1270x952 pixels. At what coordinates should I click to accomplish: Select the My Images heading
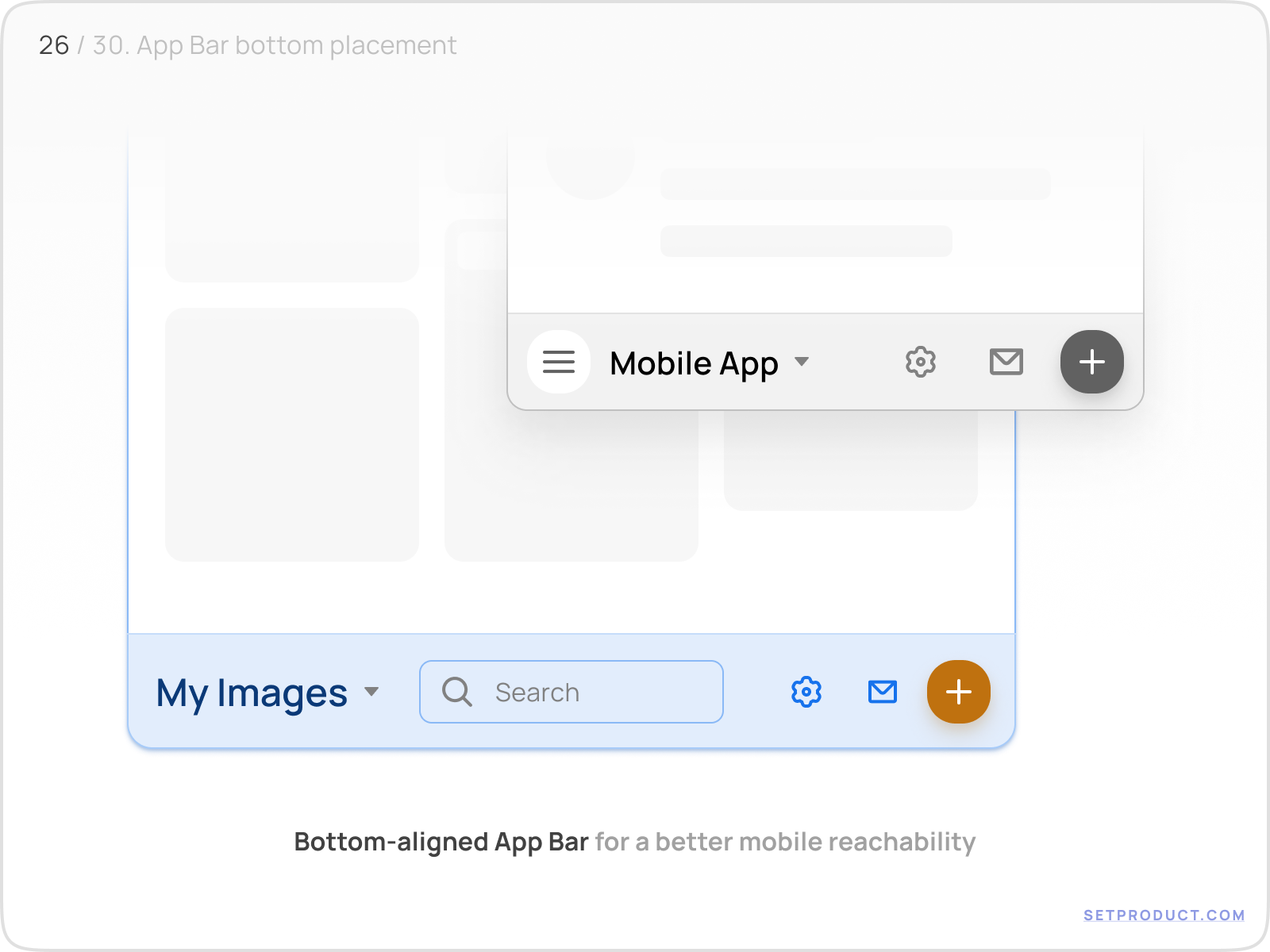click(252, 693)
